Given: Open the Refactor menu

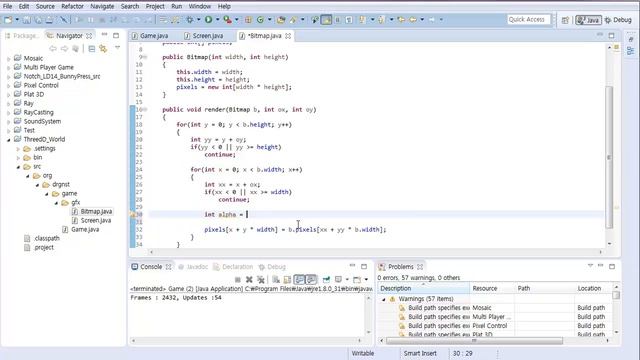Looking at the screenshot, I should tap(72, 7).
